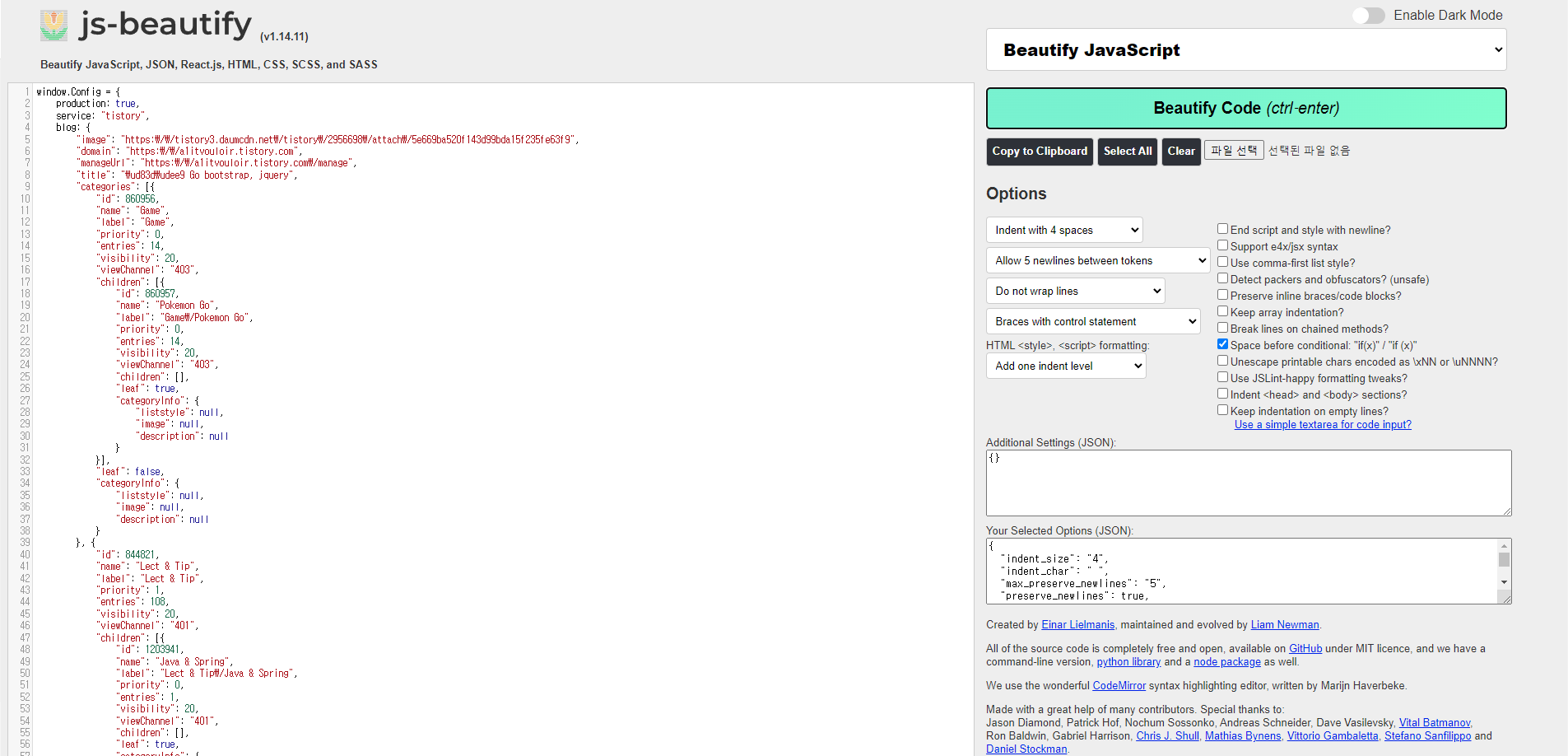
Task: Click the js-beautify title heading
Action: (165, 25)
